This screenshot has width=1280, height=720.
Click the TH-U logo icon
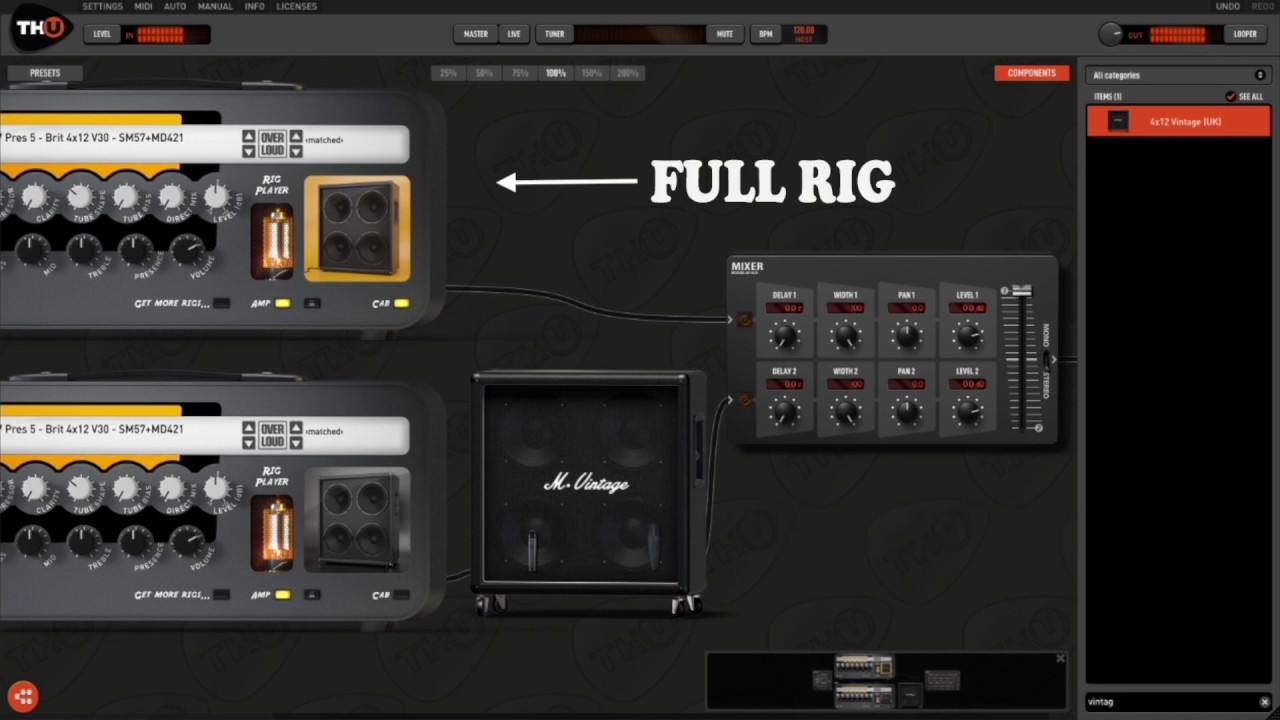(x=42, y=28)
